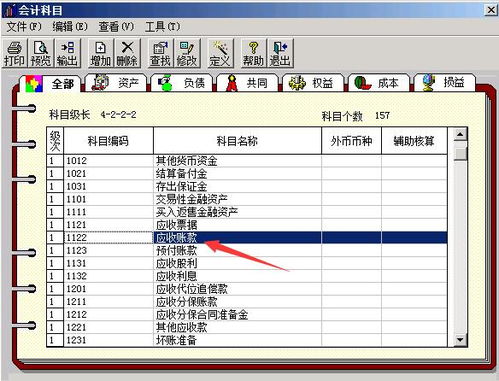Switch to the 共同 tab
The image size is (499, 381).
click(247, 83)
